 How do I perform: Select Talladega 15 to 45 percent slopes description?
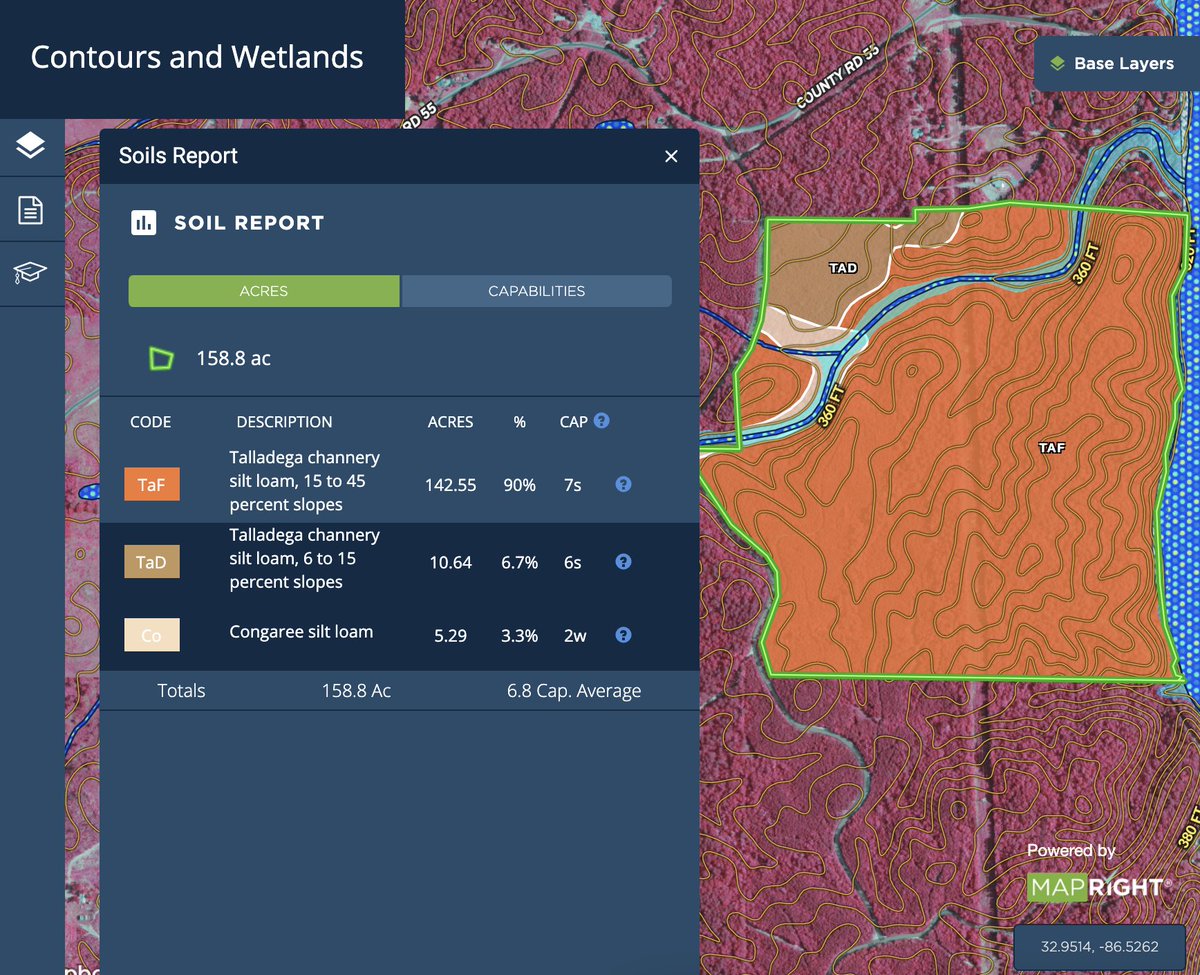pyautogui.click(x=305, y=481)
